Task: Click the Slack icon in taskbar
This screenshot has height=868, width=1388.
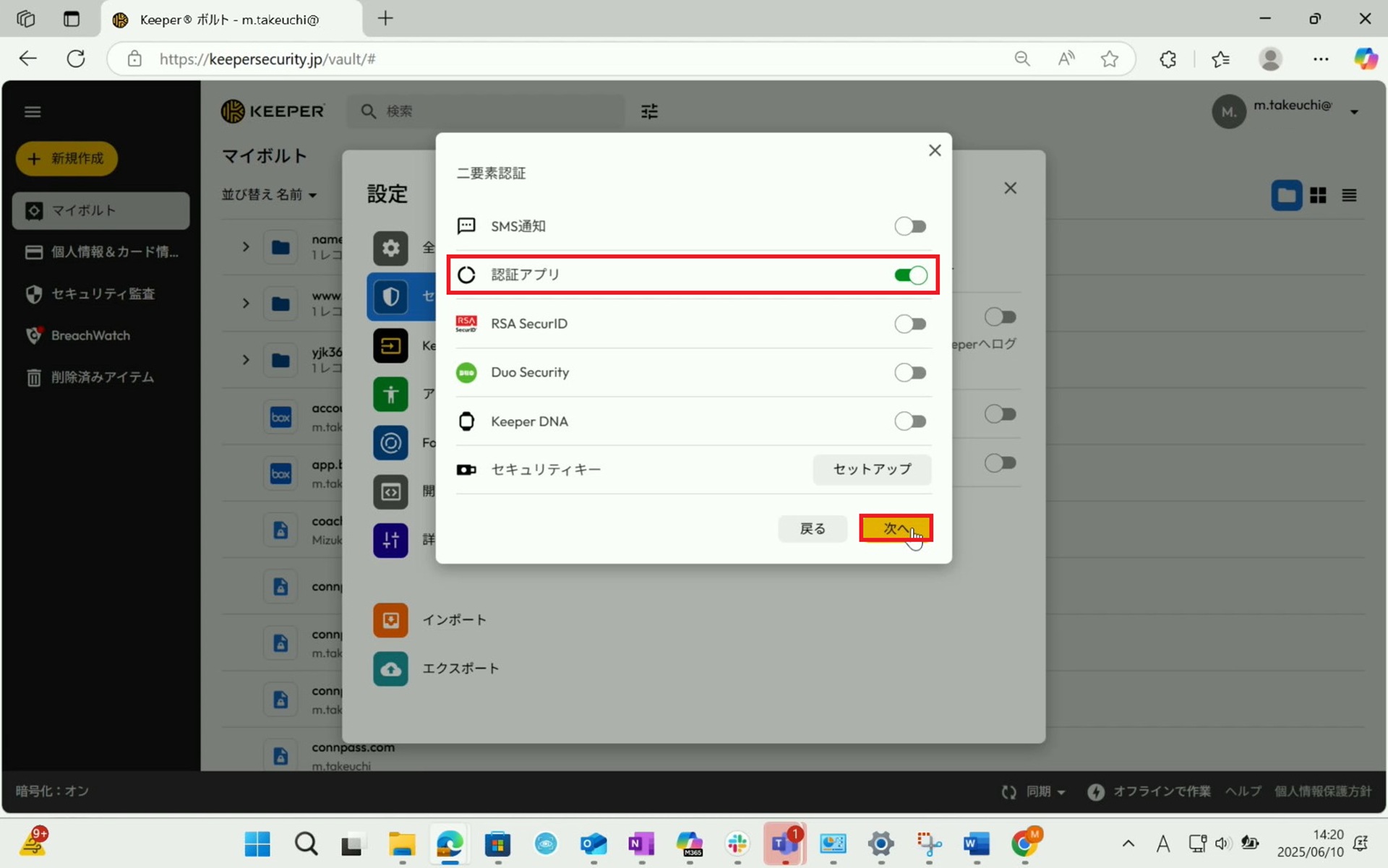Action: pos(737,843)
